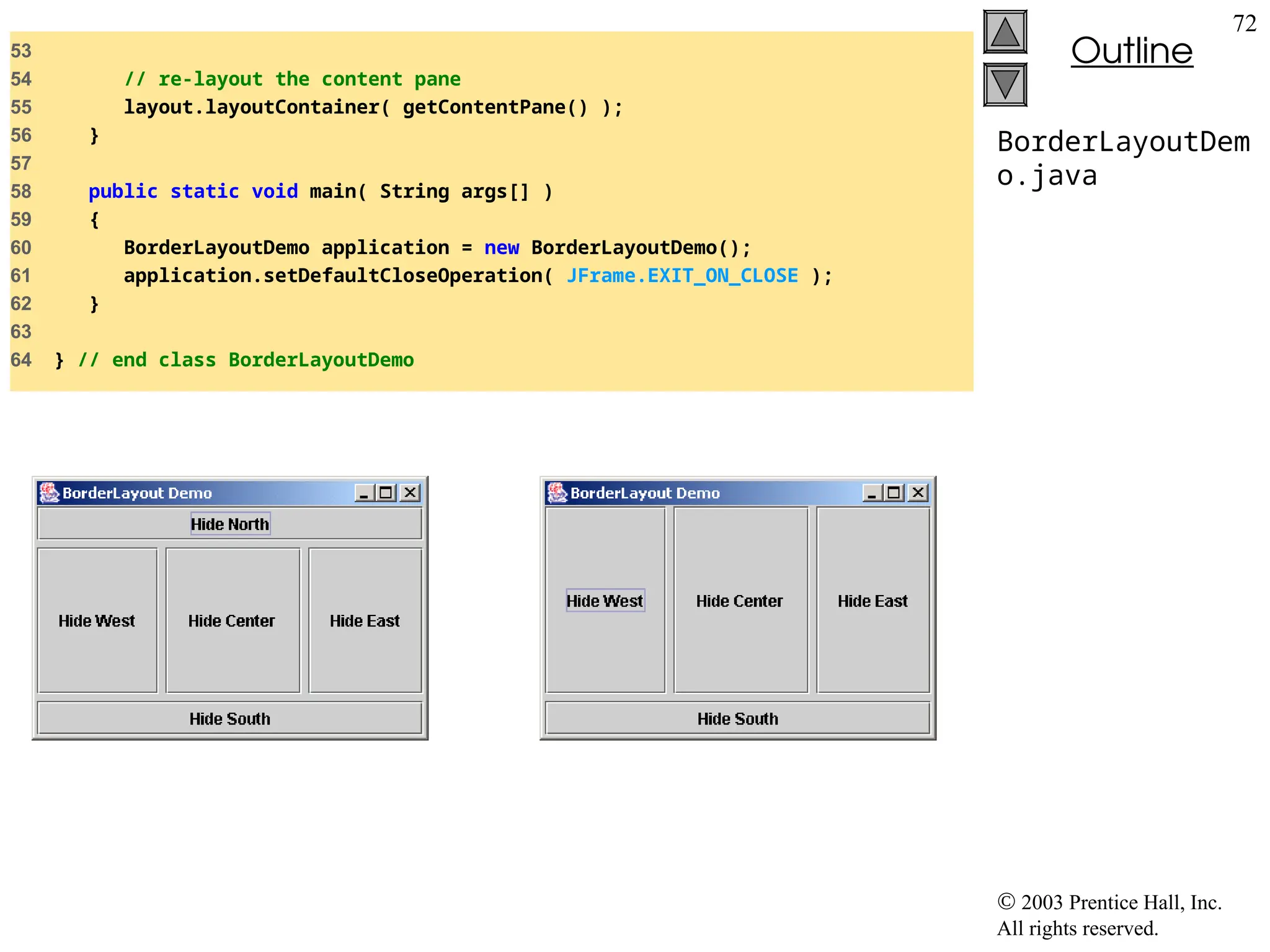Image resolution: width=1270 pixels, height=952 pixels.
Task: Close the right BorderLayout Demo window
Action: [x=918, y=493]
